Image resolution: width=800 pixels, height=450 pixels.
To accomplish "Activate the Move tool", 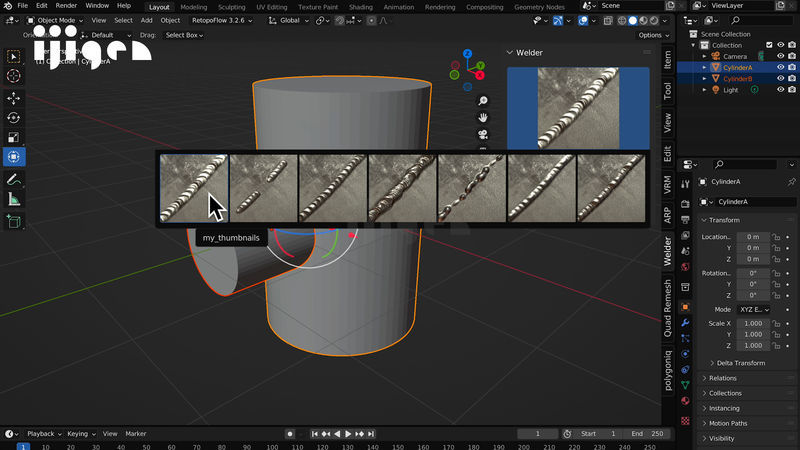I will (14, 98).
